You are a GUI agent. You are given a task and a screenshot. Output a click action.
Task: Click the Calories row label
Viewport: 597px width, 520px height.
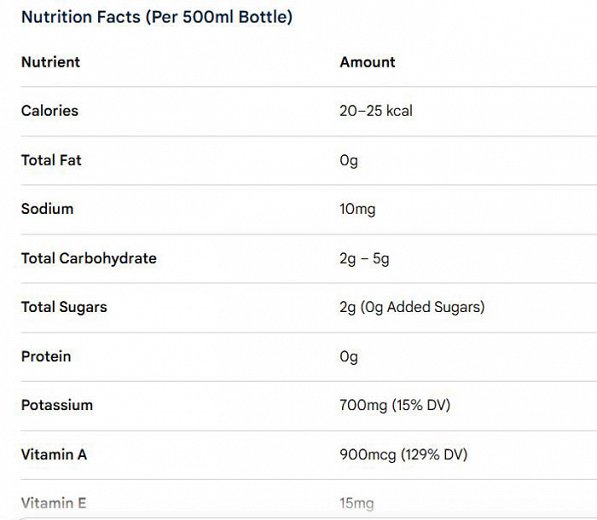pos(50,111)
